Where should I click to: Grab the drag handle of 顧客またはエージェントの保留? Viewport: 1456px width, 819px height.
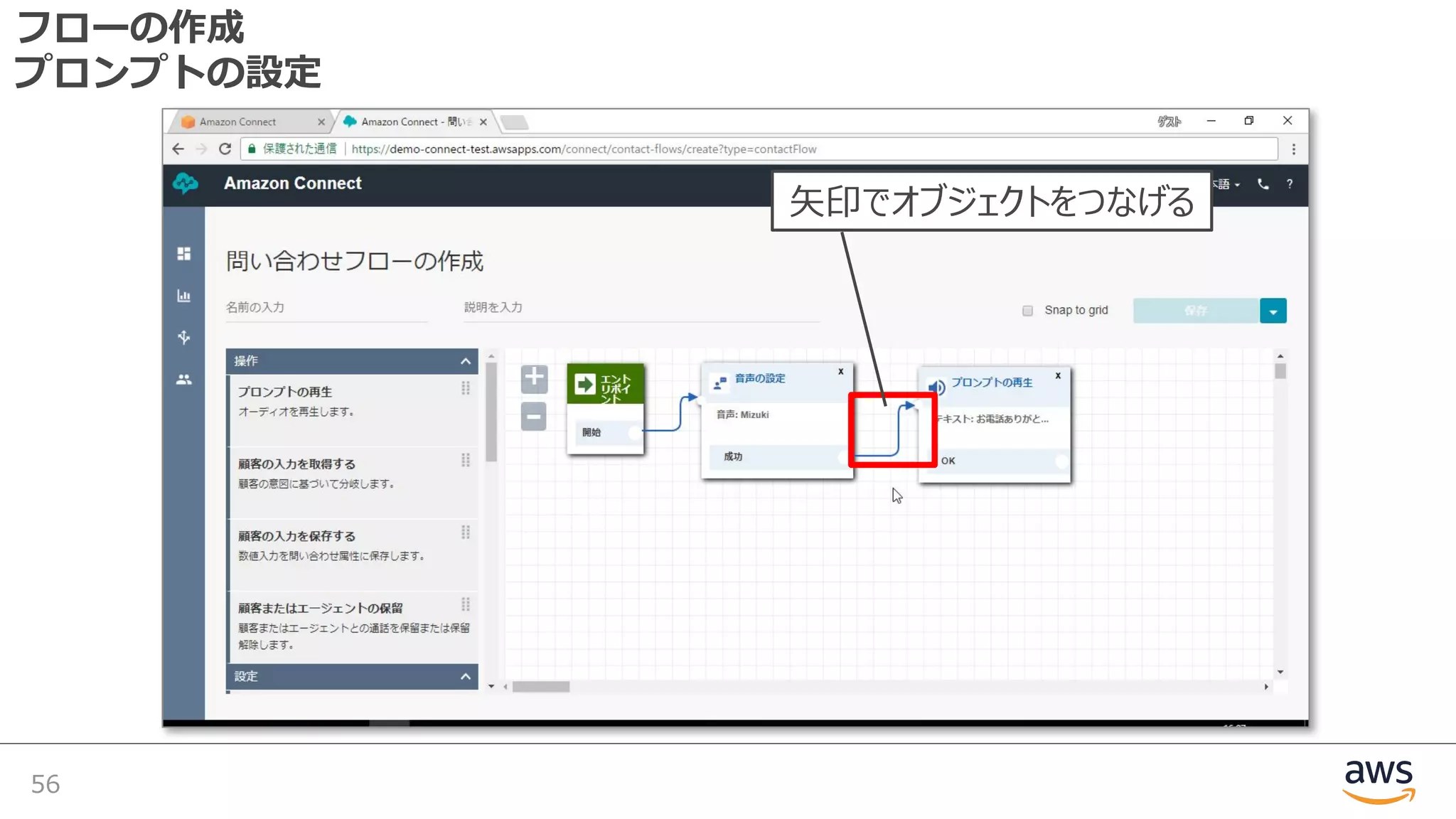[466, 604]
